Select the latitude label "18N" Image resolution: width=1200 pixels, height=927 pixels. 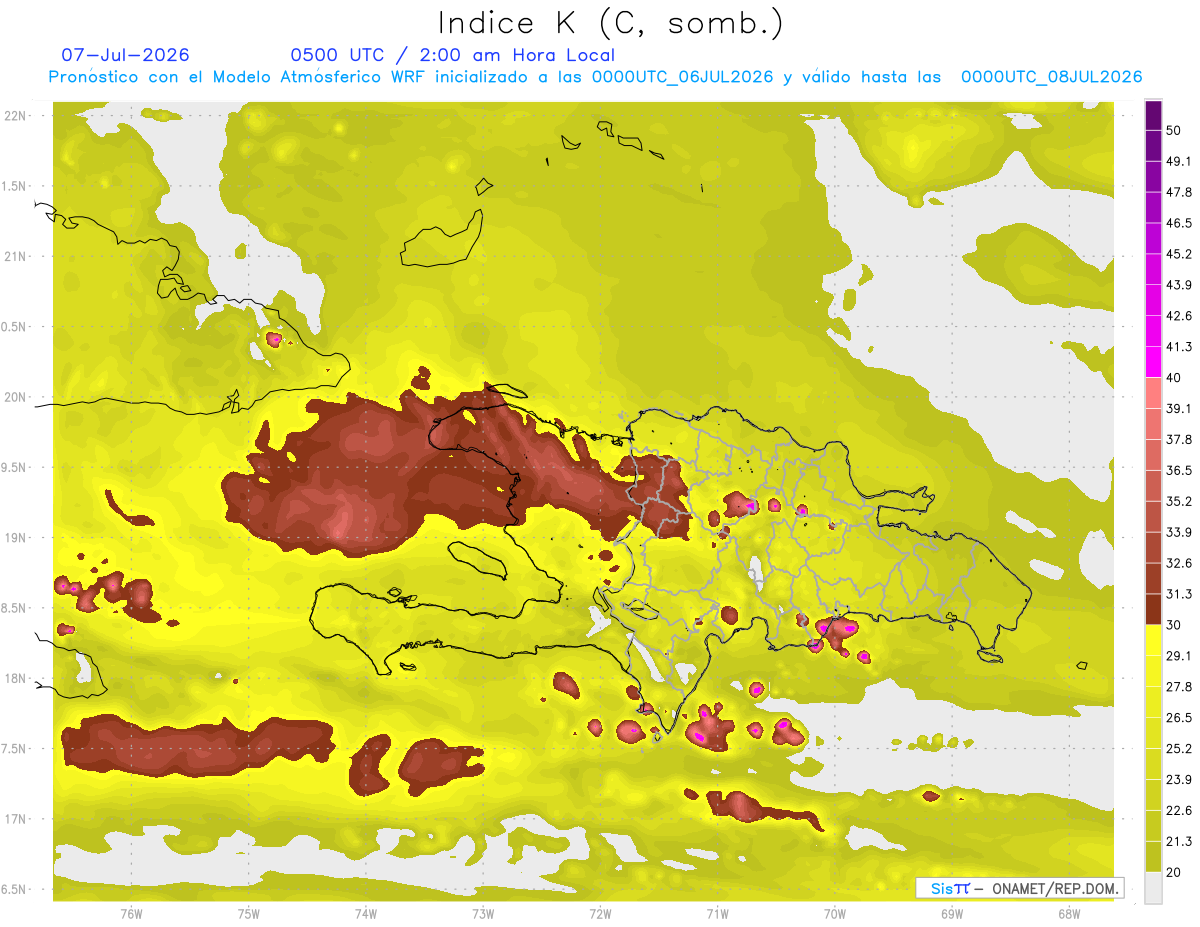click(16, 678)
